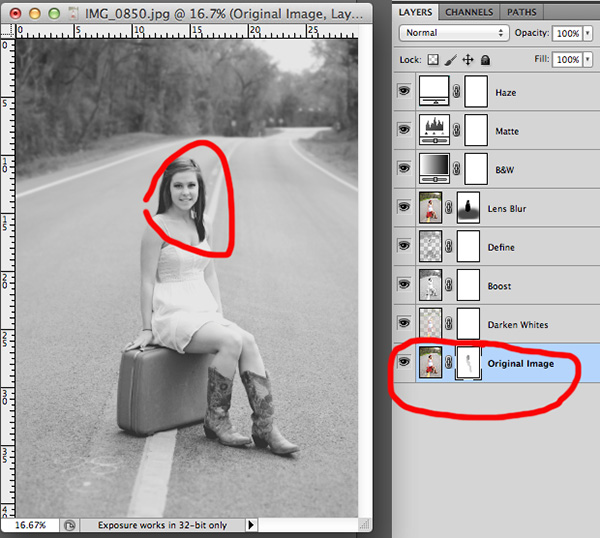Click the Matte layer mask thumbnail
The height and width of the screenshot is (538, 600).
pos(476,130)
